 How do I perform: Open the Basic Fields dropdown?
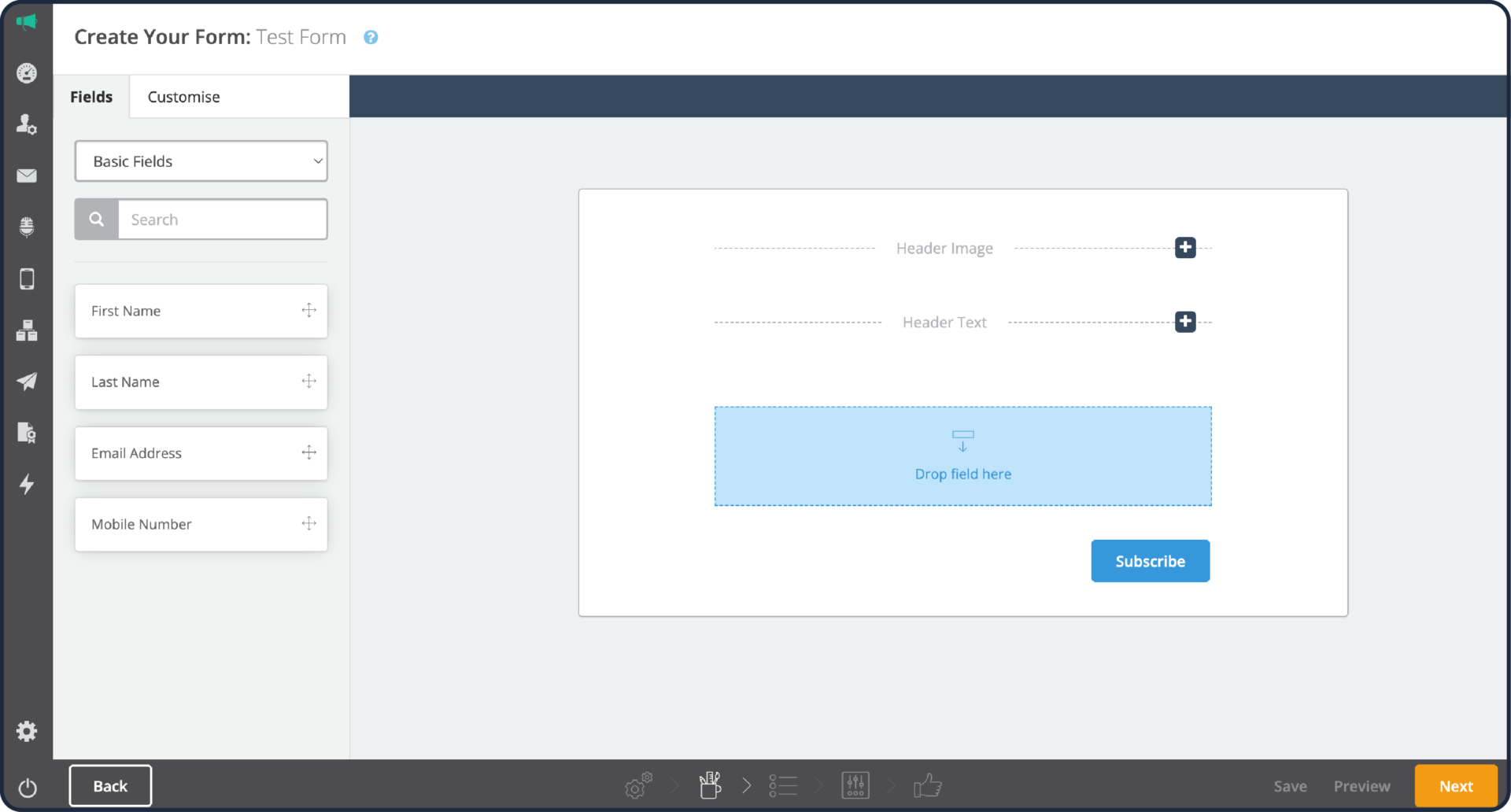pos(201,161)
